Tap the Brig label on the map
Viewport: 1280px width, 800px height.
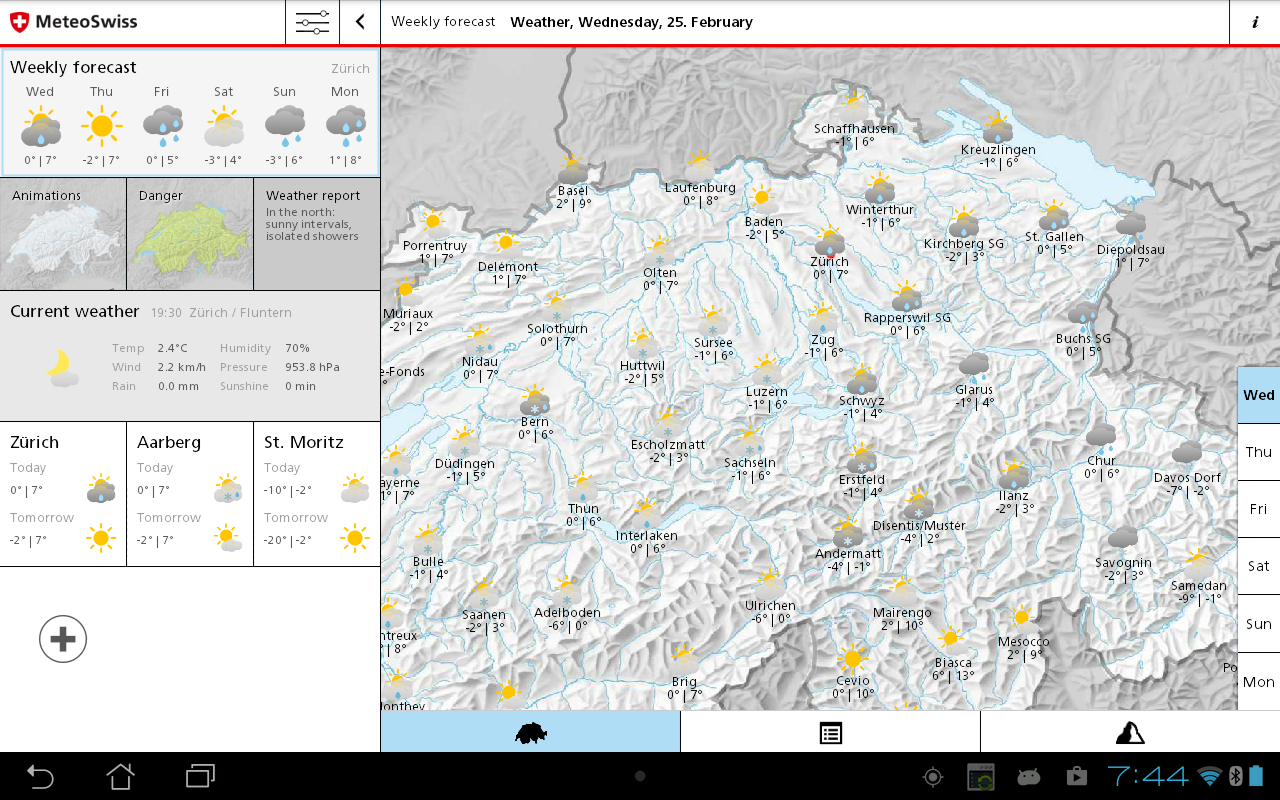point(684,682)
